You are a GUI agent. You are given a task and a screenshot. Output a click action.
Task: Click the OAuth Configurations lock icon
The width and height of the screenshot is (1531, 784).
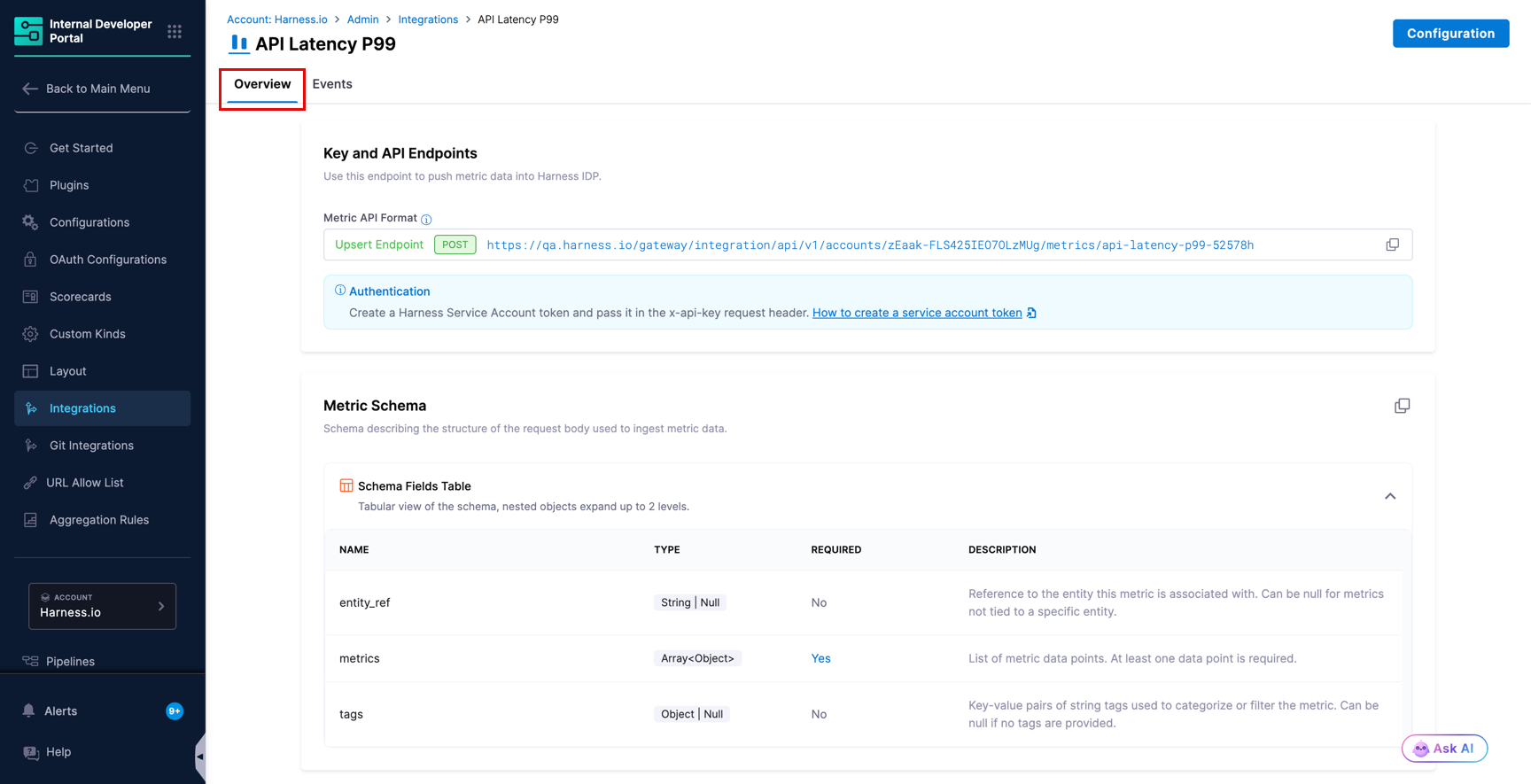pyautogui.click(x=31, y=260)
